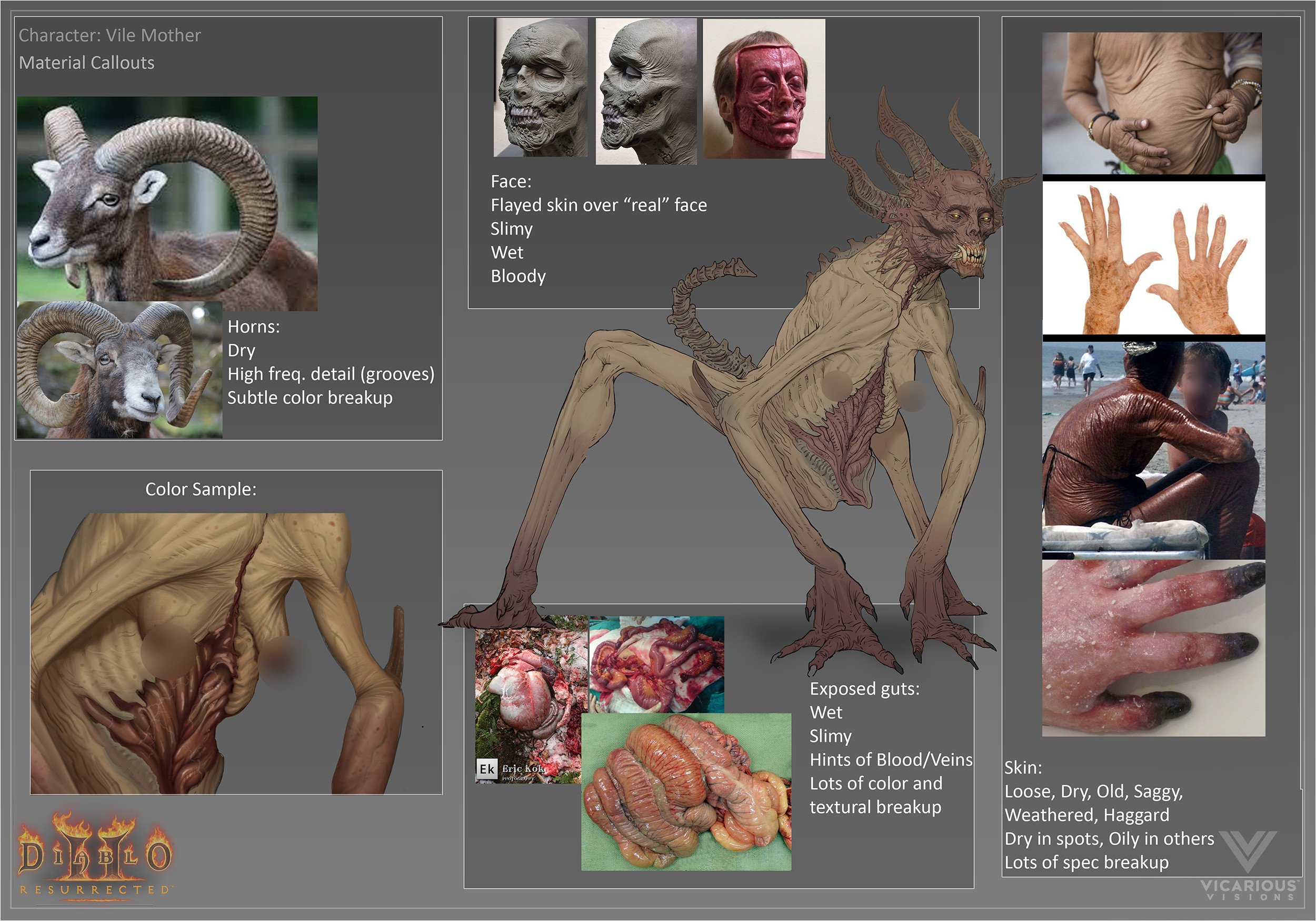Select the frostbitten fingers photo

[x=1154, y=648]
